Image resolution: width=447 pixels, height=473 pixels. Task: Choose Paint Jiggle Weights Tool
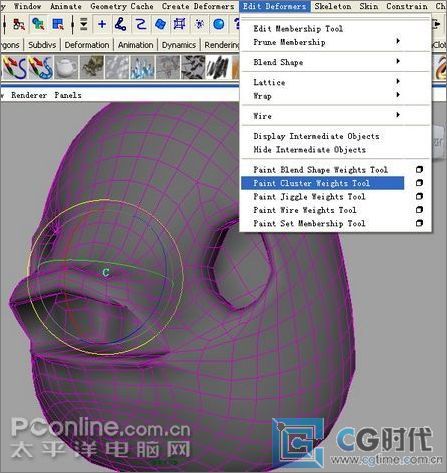309,197
